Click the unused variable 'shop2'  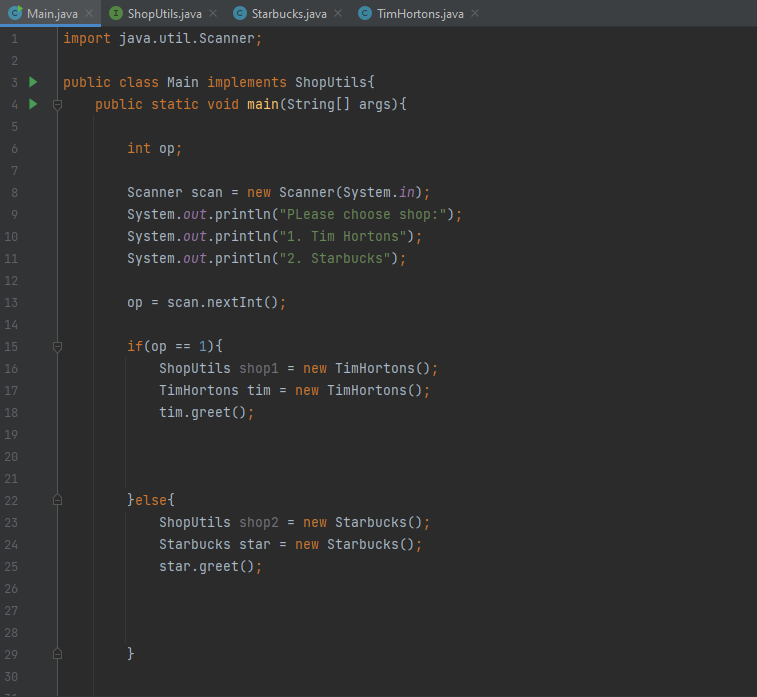coord(259,522)
